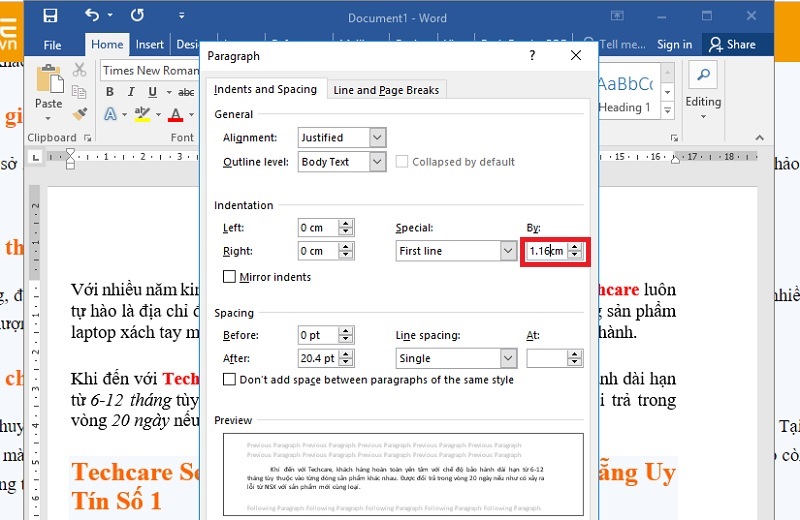Image resolution: width=800 pixels, height=520 pixels.
Task: Click the Redo repeat icon
Action: (137, 15)
